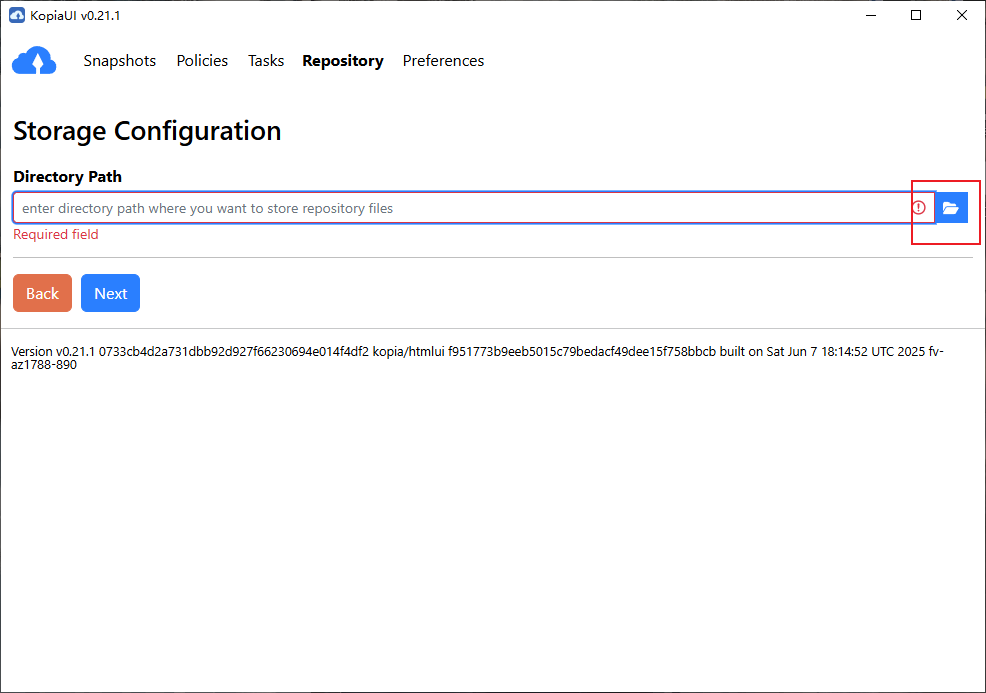Viewport: 986px width, 693px height.
Task: Focus the directory path input field
Action: pyautogui.click(x=460, y=208)
